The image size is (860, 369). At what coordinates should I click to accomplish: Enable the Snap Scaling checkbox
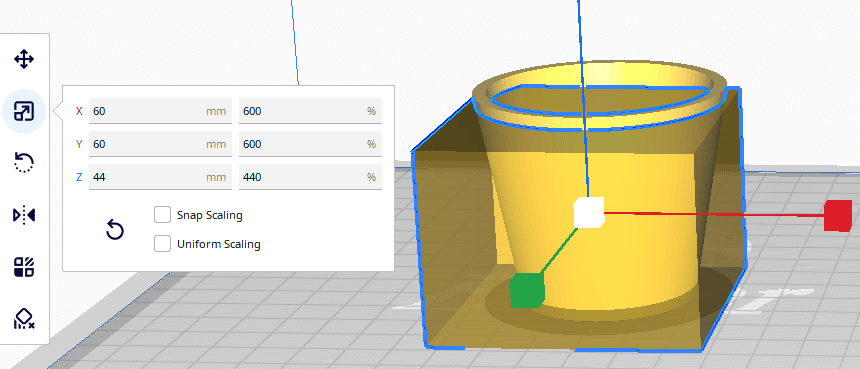(162, 215)
